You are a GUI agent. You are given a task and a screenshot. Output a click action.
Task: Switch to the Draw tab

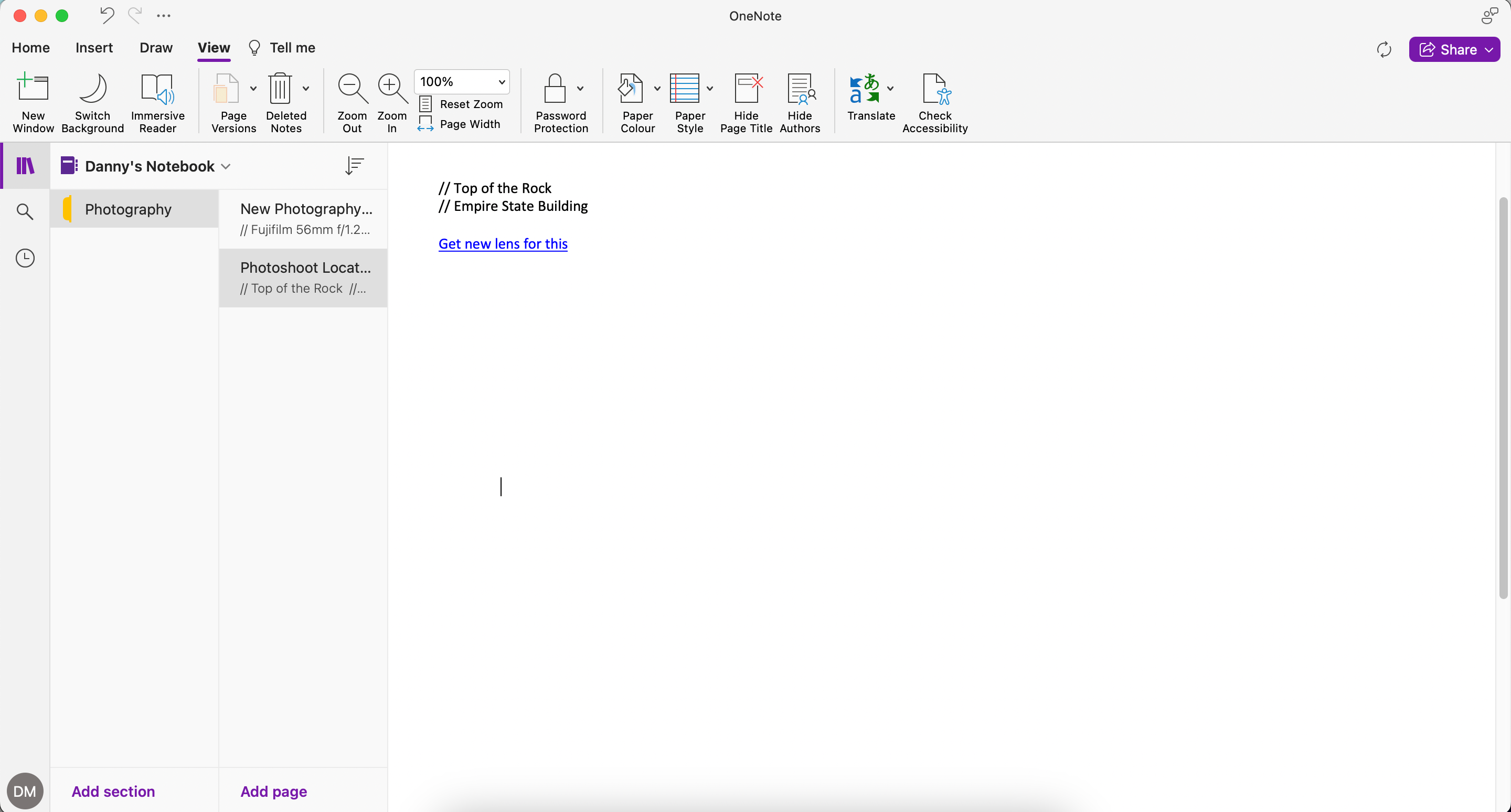coord(155,48)
